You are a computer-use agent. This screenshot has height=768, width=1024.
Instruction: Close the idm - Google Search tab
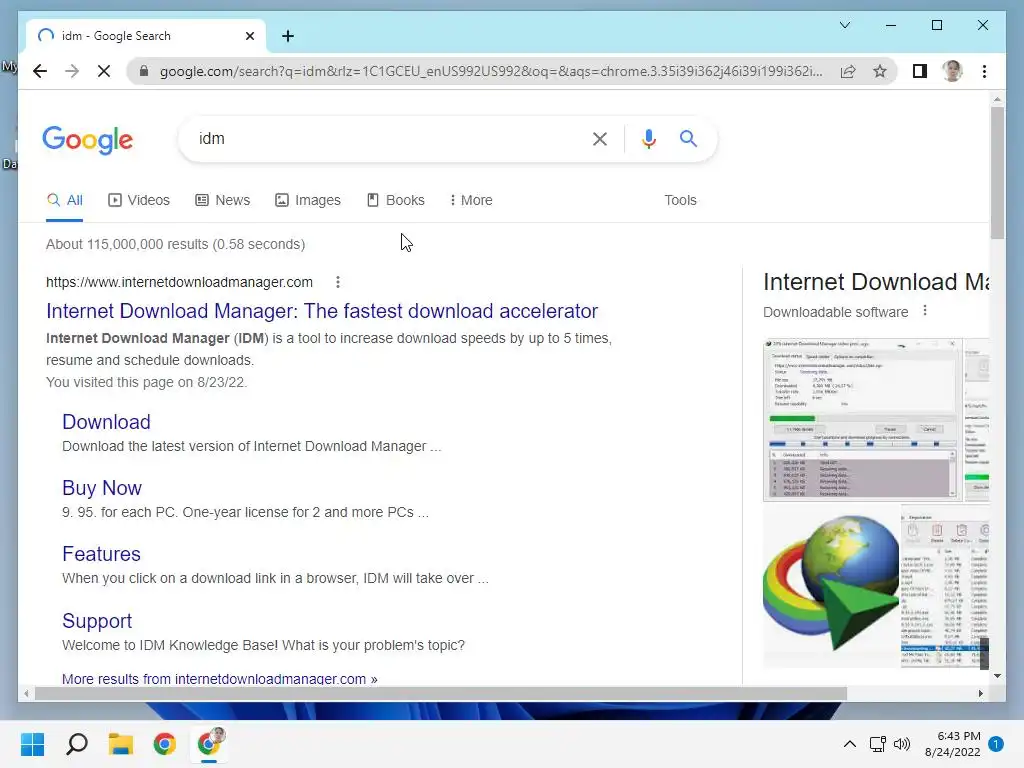pos(249,36)
